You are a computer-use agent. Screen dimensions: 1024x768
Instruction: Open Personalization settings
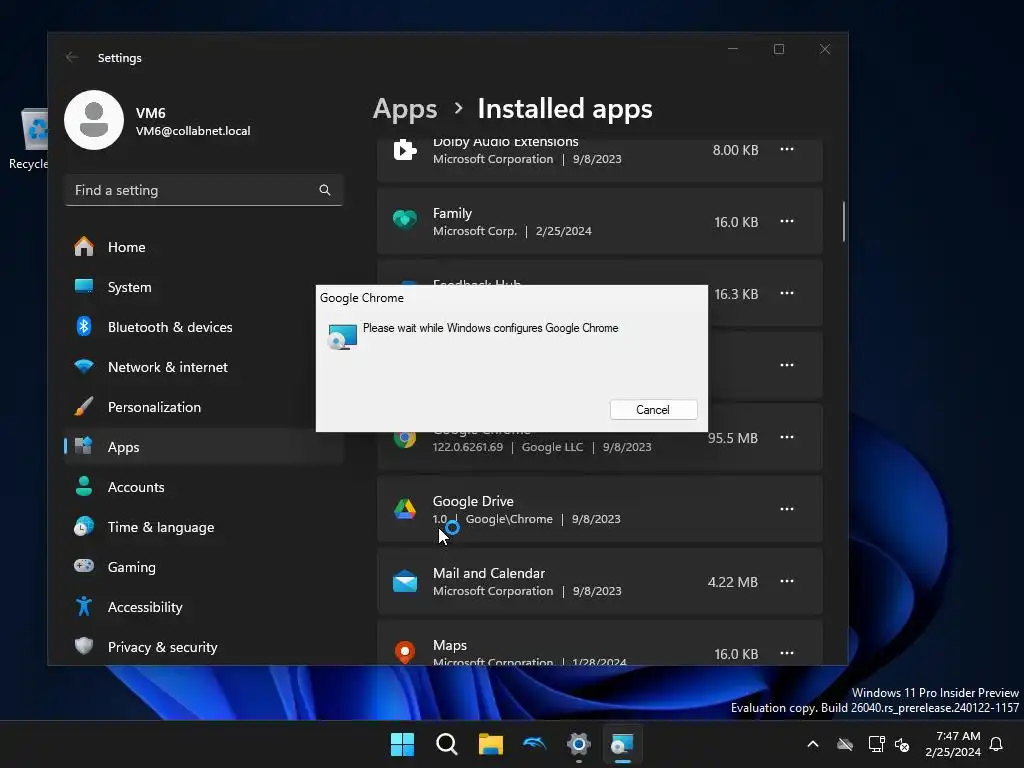(x=204, y=407)
